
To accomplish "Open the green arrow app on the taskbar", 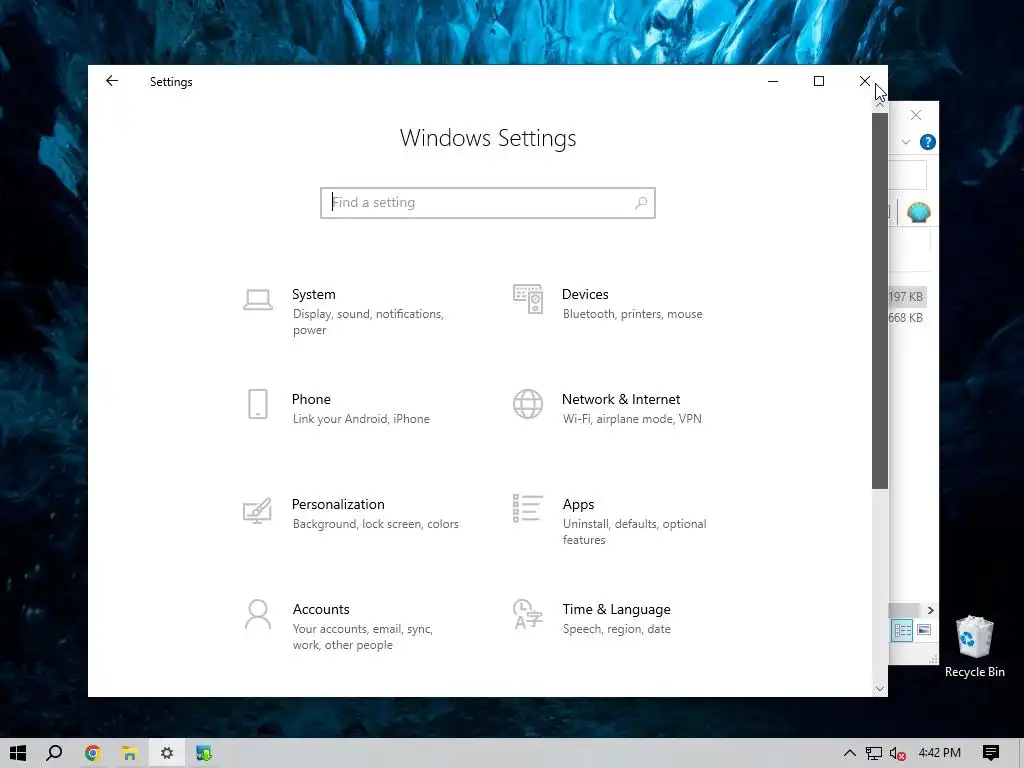I will (x=204, y=753).
